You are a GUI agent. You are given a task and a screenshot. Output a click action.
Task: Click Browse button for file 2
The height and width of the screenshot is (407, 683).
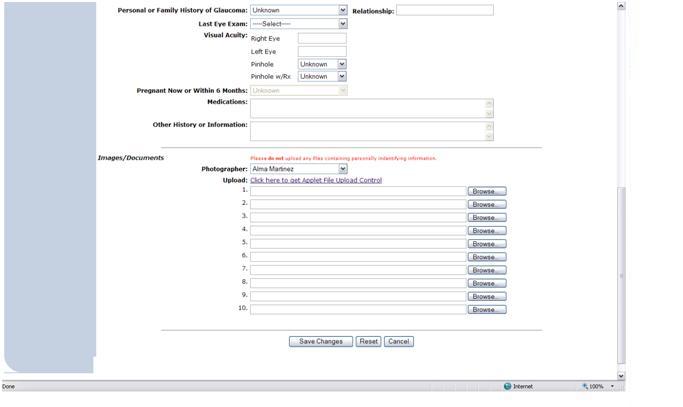(x=487, y=204)
